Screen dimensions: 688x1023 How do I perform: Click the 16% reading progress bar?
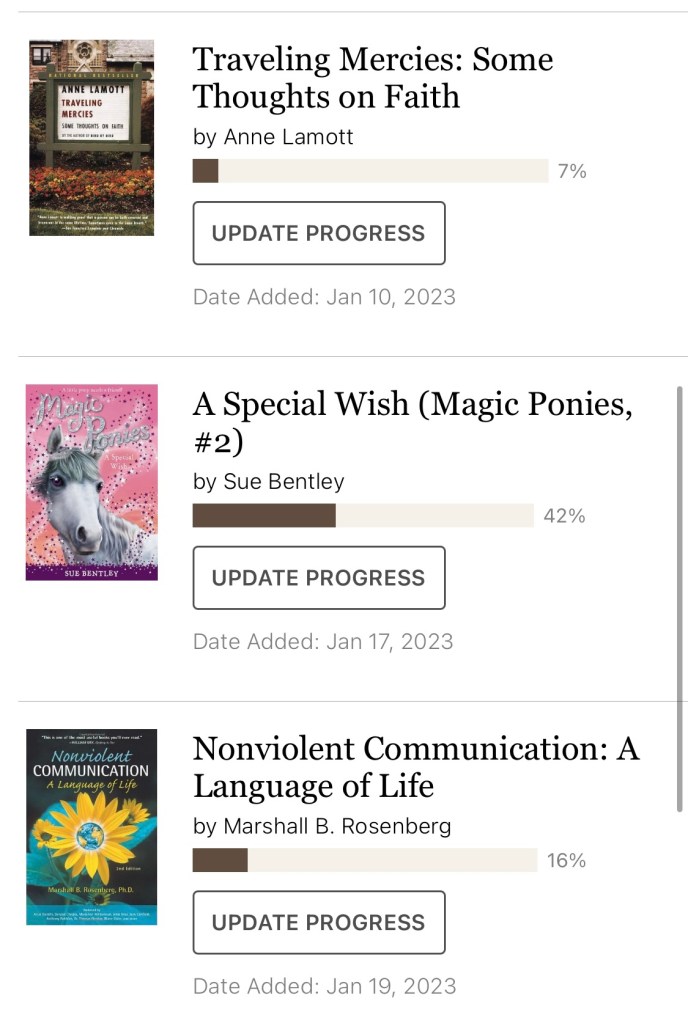point(364,860)
